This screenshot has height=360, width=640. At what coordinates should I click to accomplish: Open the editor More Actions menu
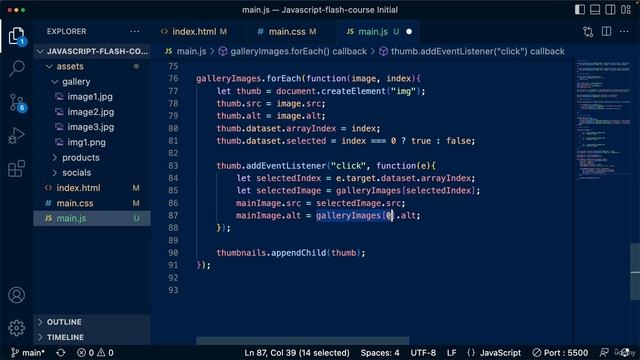(624, 31)
